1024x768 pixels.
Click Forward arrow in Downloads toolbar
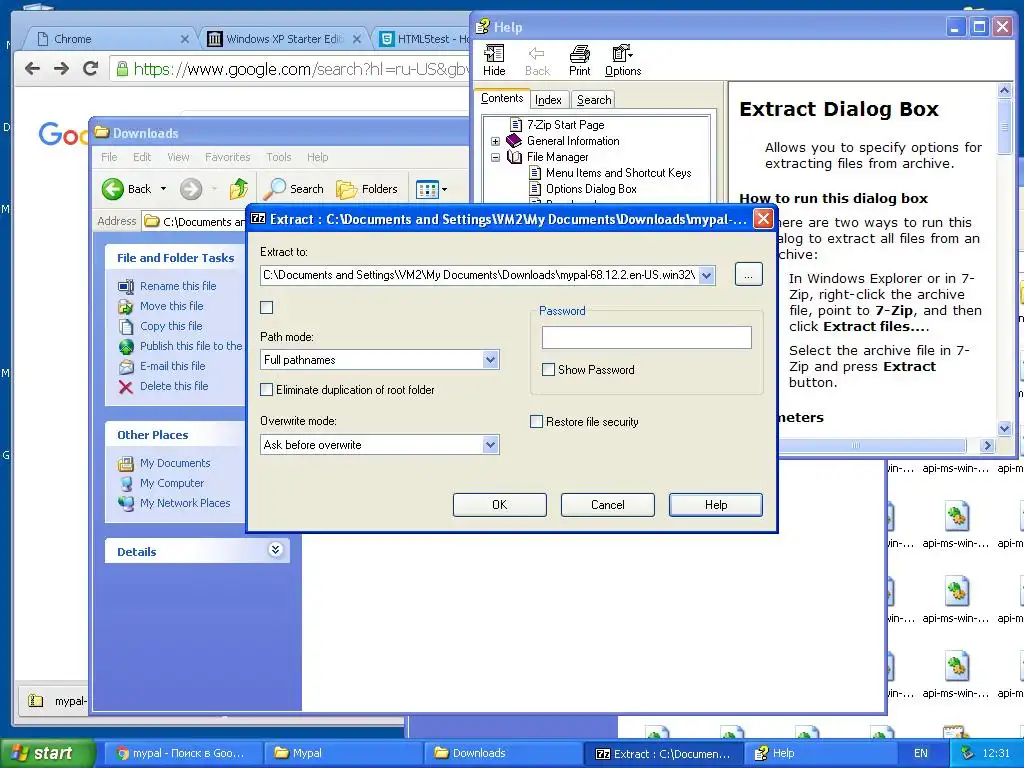click(191, 189)
